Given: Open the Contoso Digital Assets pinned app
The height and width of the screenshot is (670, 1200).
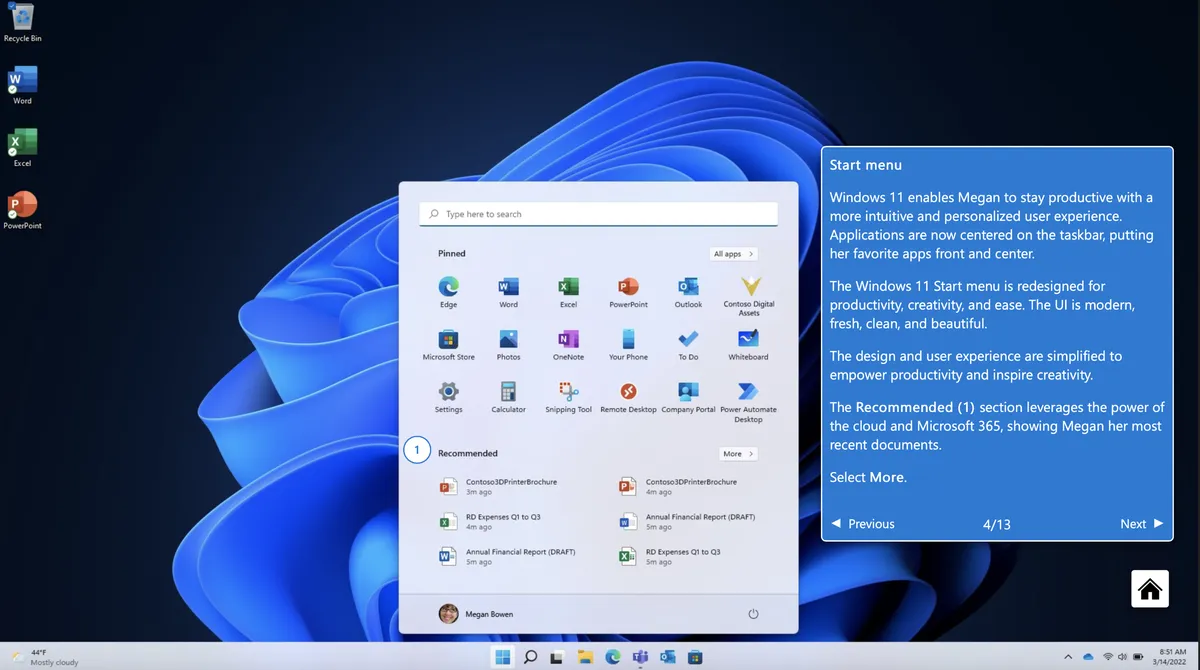Looking at the screenshot, I should [749, 295].
